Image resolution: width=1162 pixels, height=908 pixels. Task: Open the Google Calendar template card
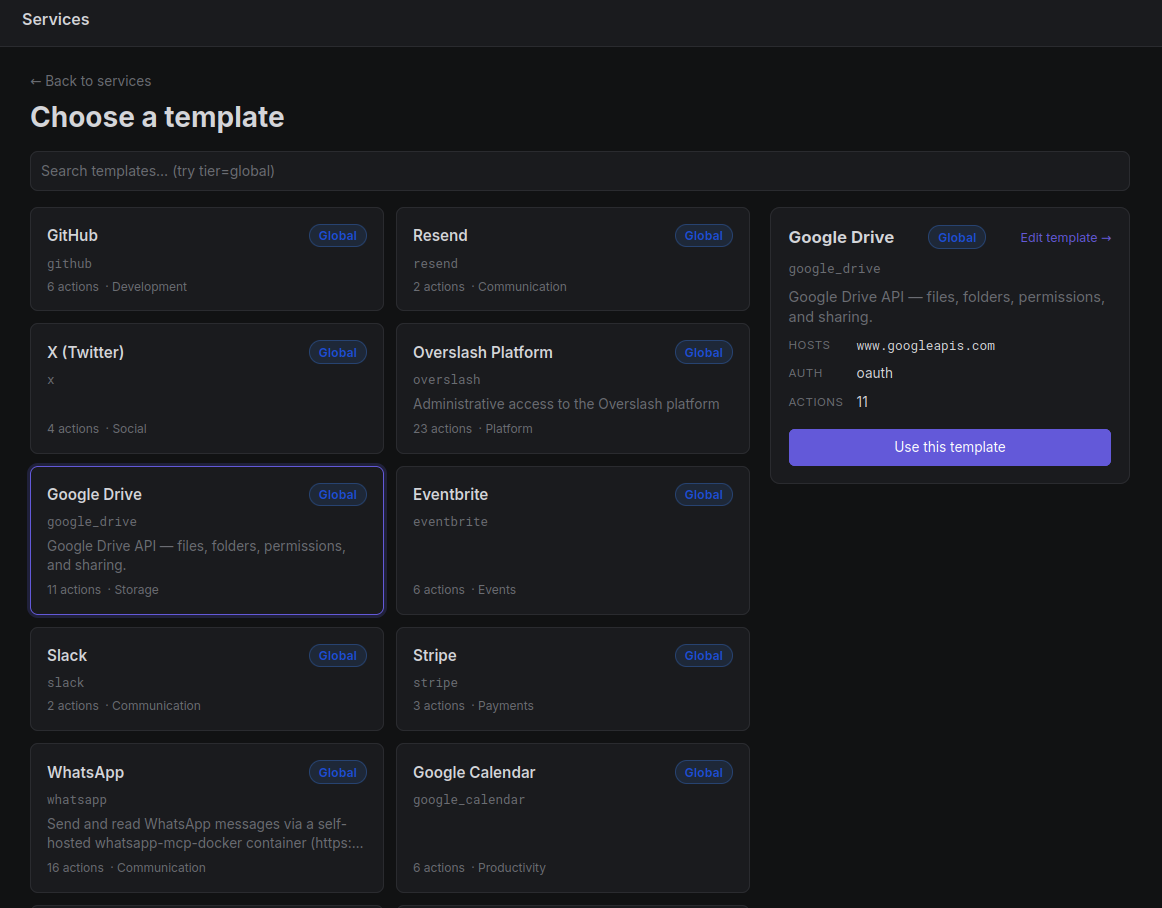(573, 818)
